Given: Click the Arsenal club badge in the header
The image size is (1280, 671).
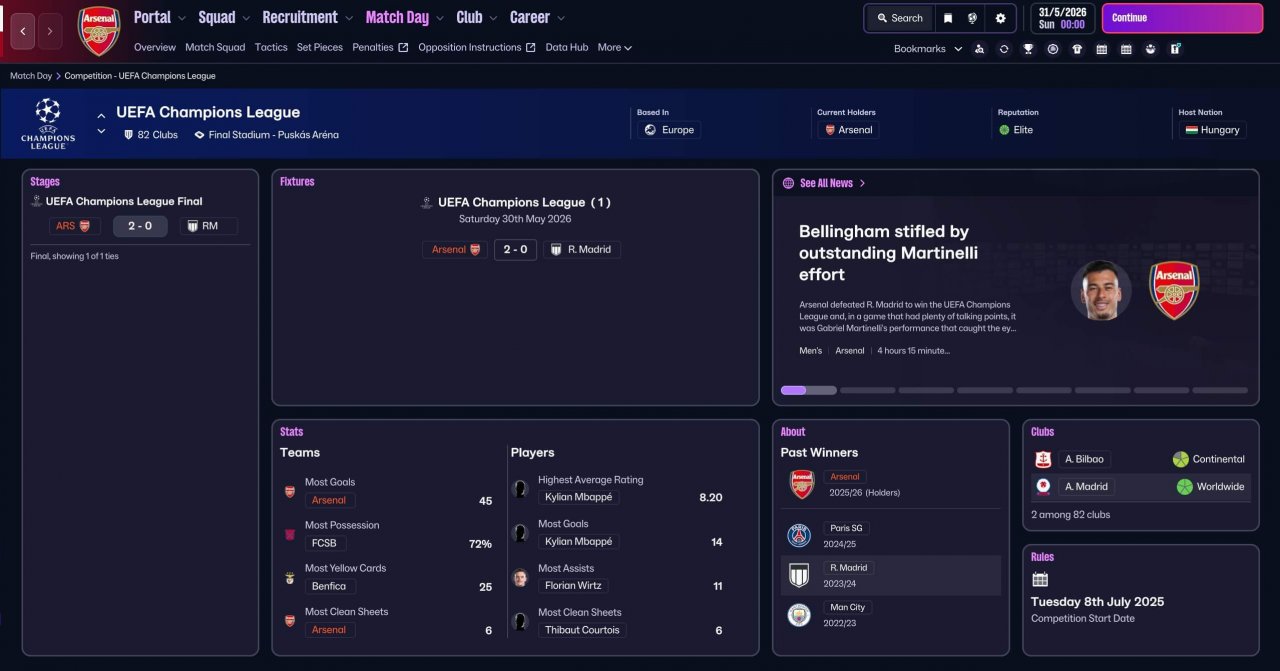Looking at the screenshot, I should (99, 31).
